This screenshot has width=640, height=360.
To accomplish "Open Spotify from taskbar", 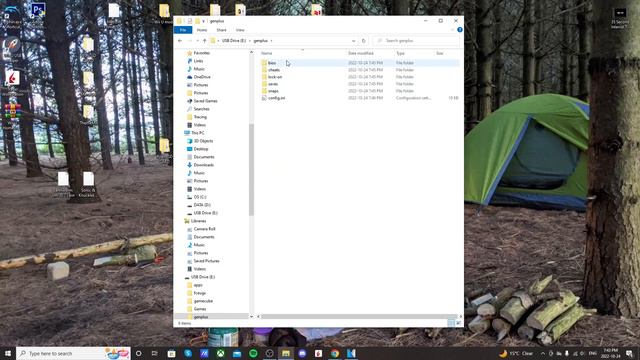I will [x=253, y=353].
